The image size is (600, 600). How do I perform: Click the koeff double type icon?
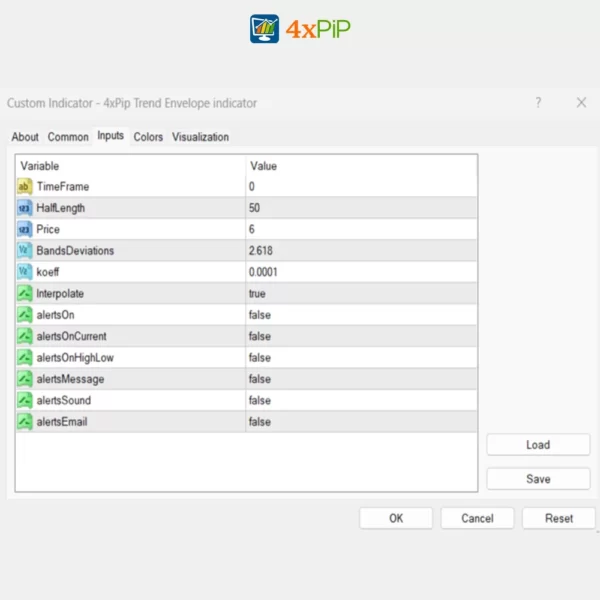(x=25, y=272)
